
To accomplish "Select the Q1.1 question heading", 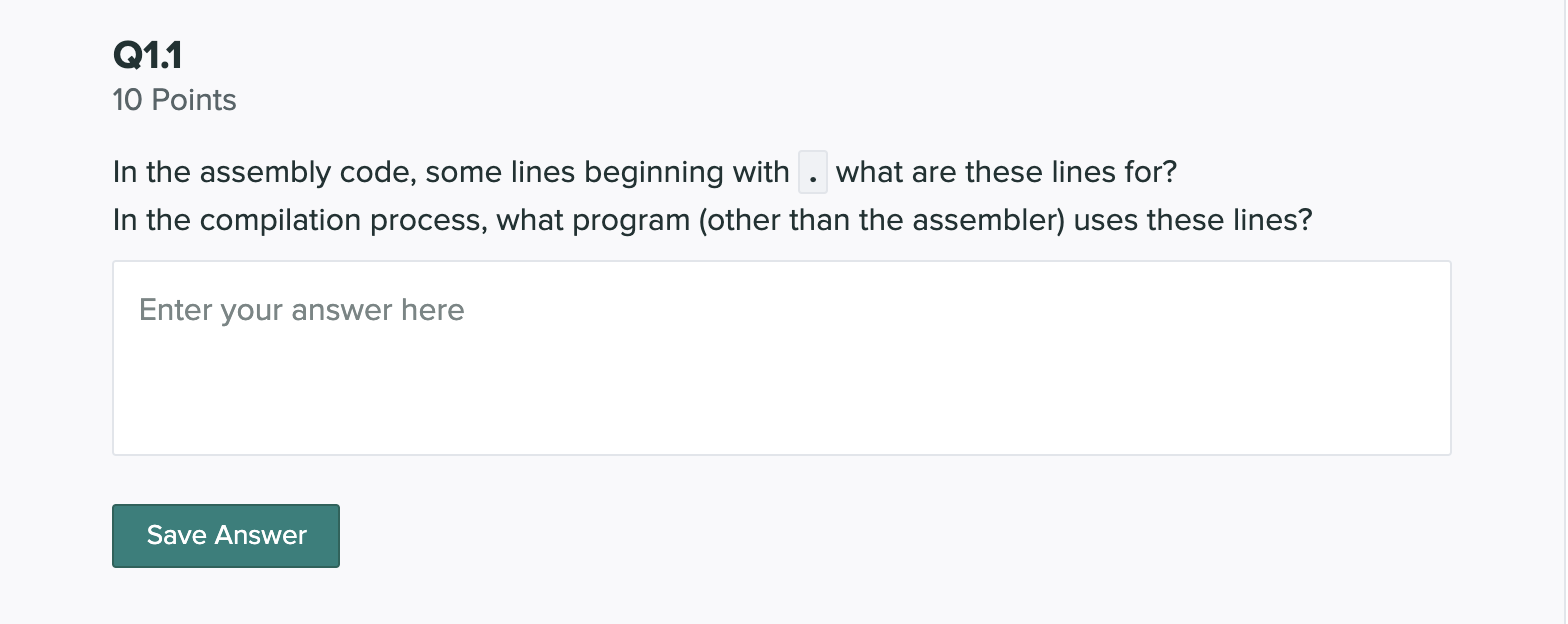I will [148, 57].
